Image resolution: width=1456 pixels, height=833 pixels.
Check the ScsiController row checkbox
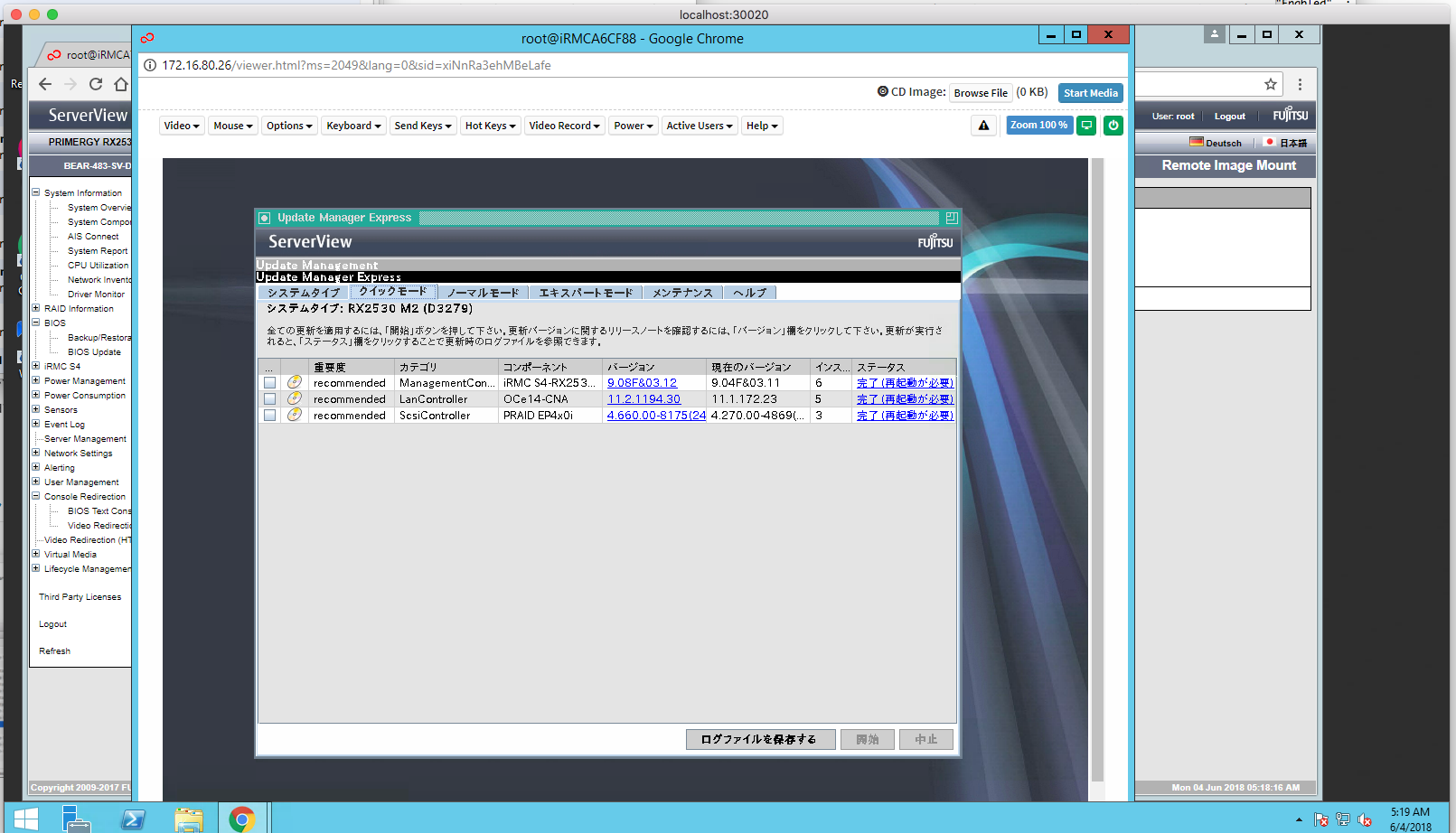coord(269,415)
